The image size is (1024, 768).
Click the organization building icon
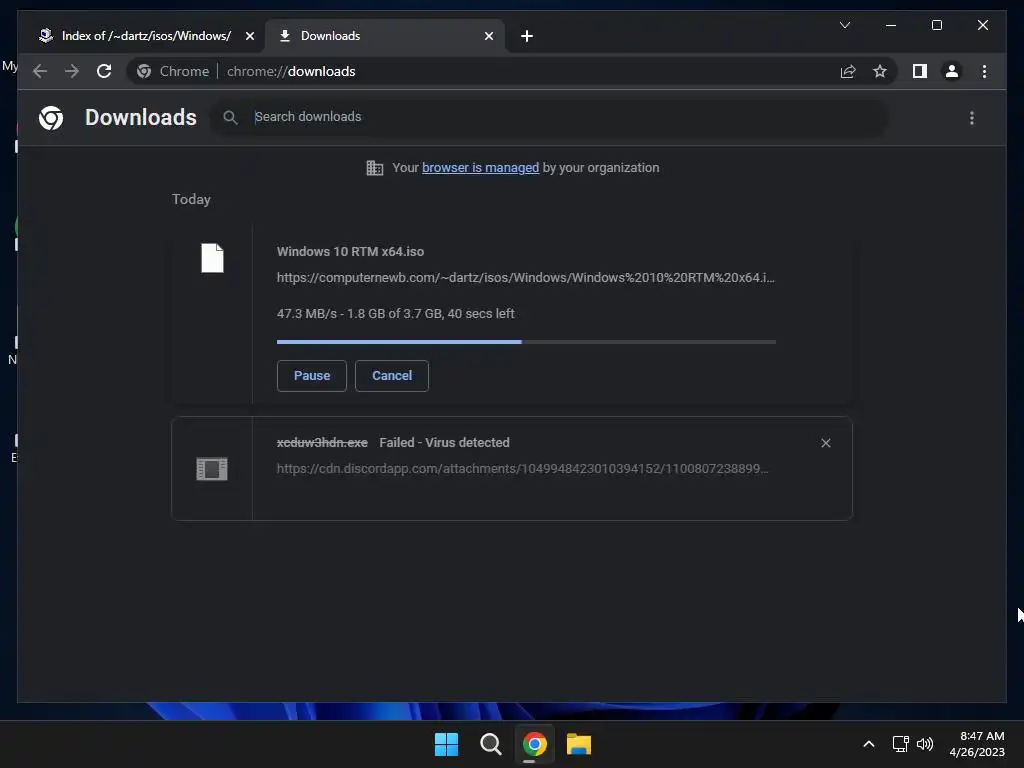pyautogui.click(x=374, y=168)
